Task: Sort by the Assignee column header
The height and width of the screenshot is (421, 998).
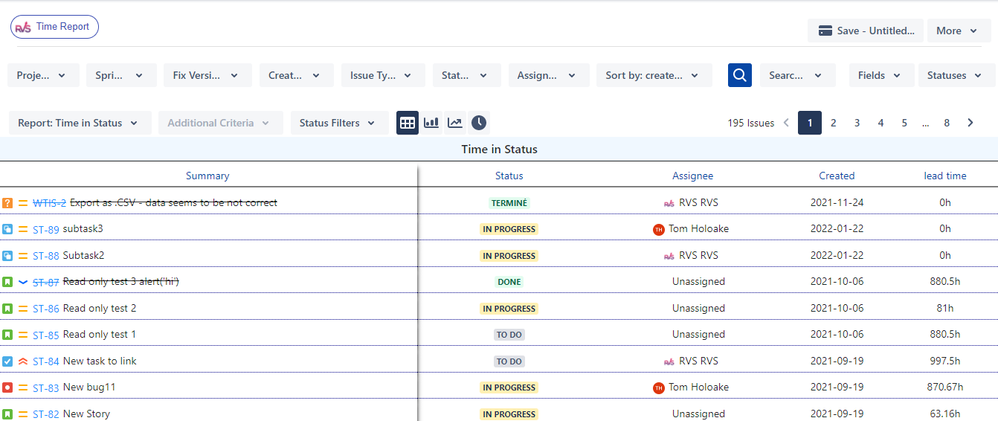Action: coord(692,176)
